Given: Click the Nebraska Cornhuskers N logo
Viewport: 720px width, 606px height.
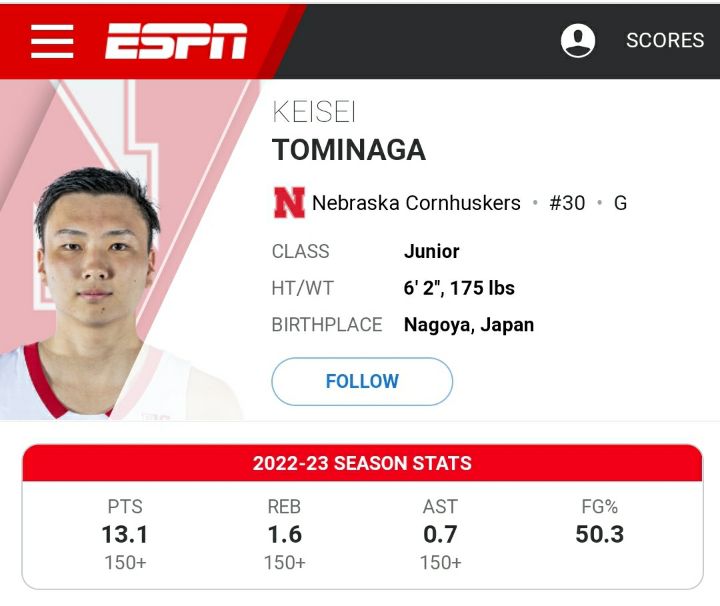Looking at the screenshot, I should pos(289,202).
